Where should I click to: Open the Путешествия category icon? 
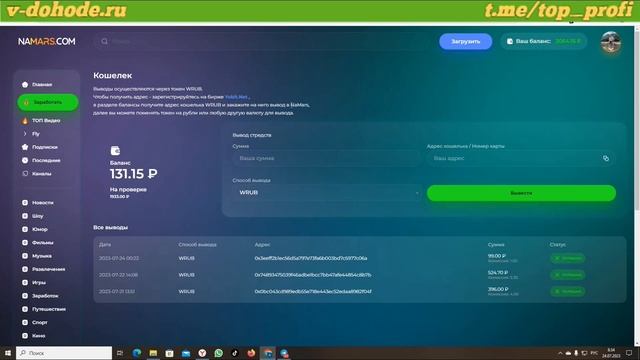25,309
